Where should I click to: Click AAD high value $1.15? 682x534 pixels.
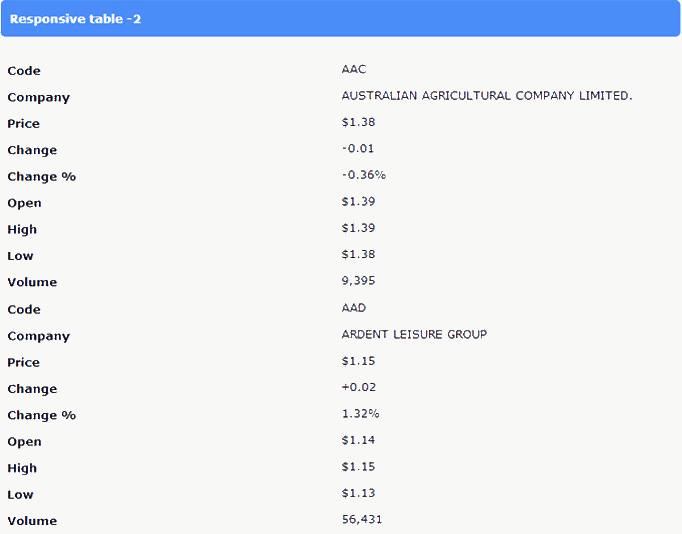point(358,467)
